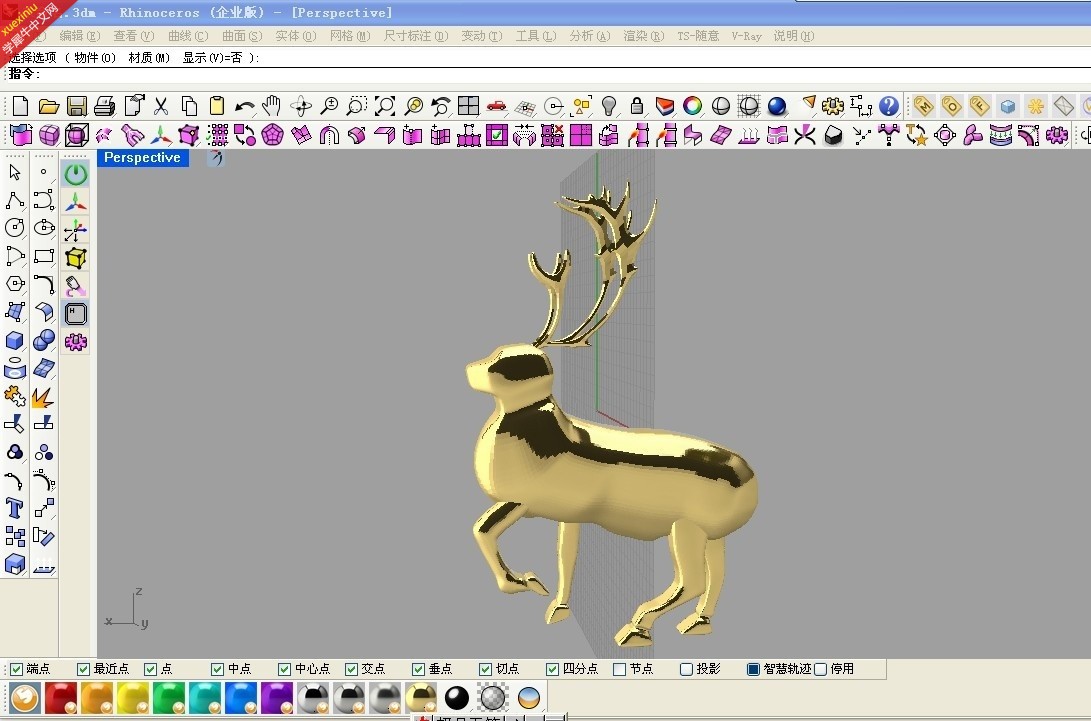
Task: Open the 编辑(E) menu
Action: pos(79,35)
